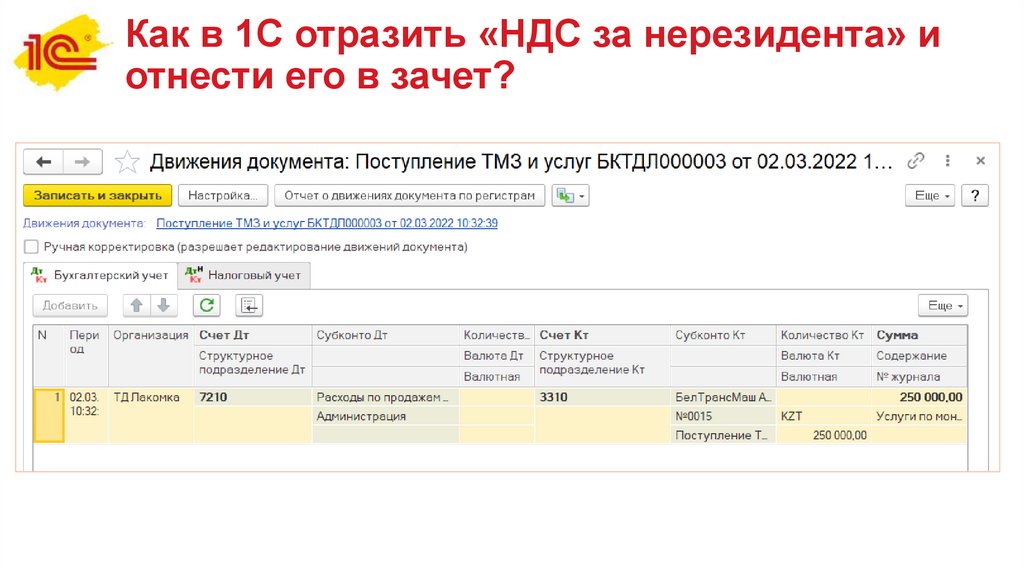Viewport: 1024px width, 574px height.
Task: Select cell 'БелТрансМаш А...'
Action: click(x=723, y=397)
